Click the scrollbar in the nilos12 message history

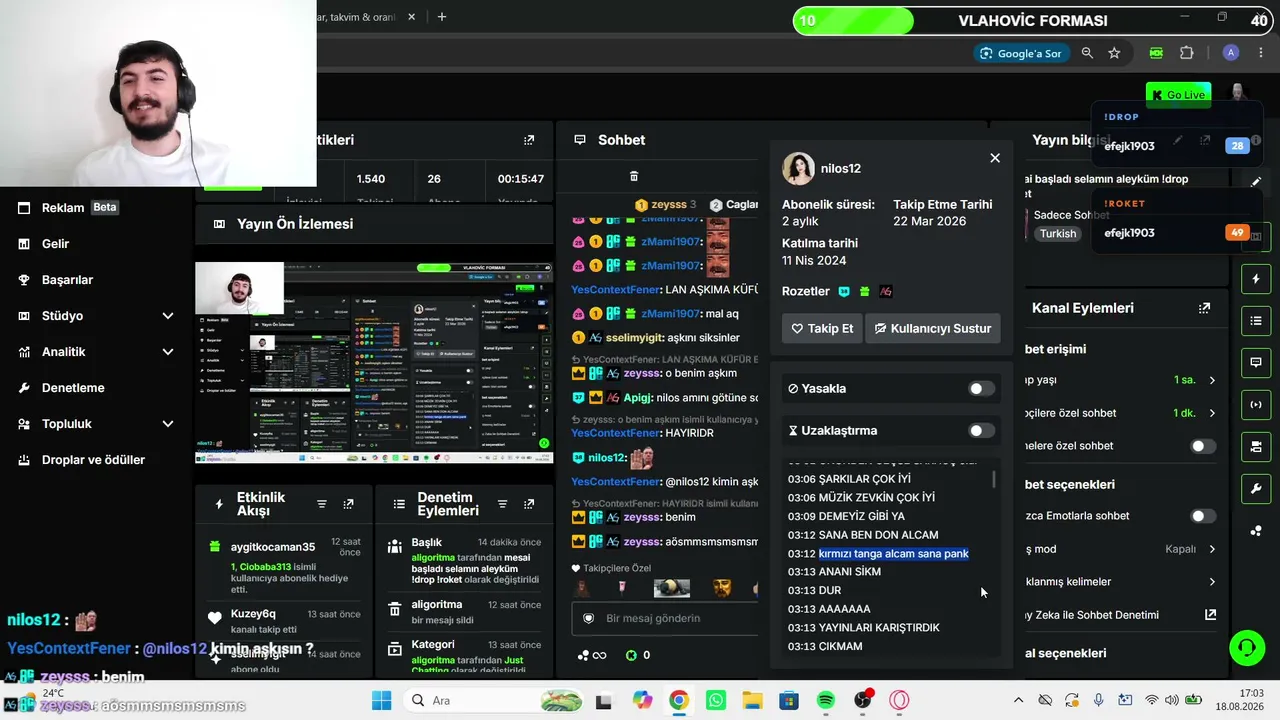click(x=993, y=480)
